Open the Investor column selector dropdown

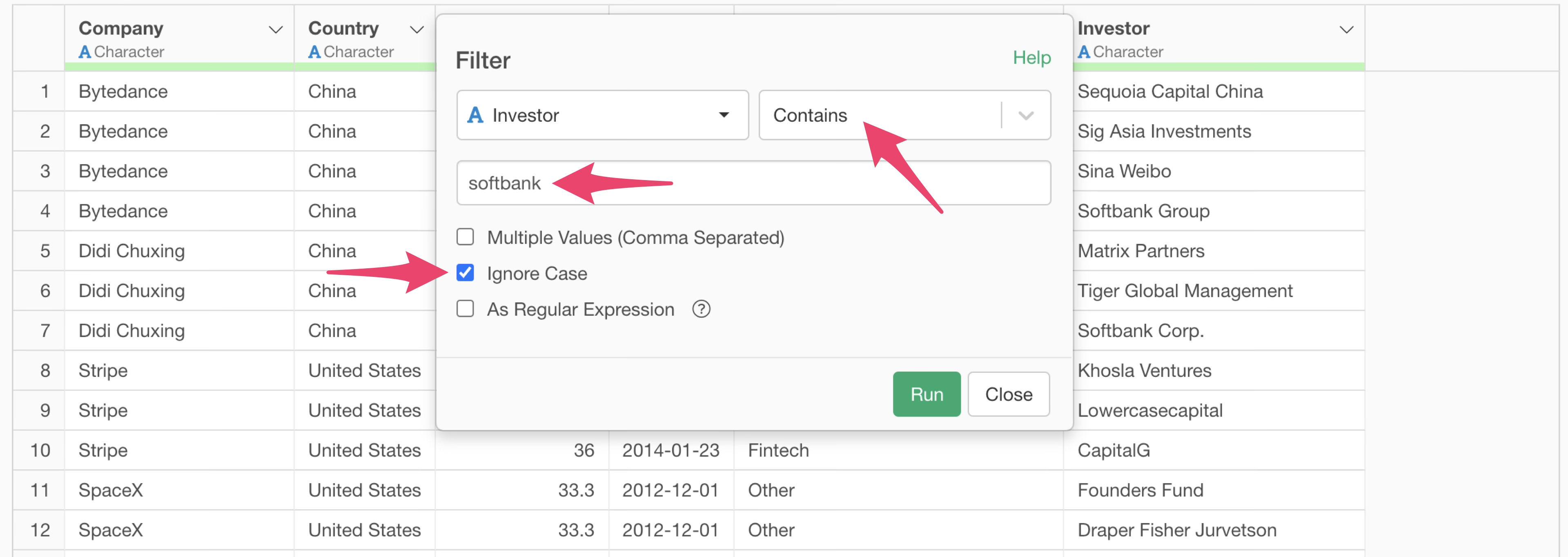coord(602,115)
